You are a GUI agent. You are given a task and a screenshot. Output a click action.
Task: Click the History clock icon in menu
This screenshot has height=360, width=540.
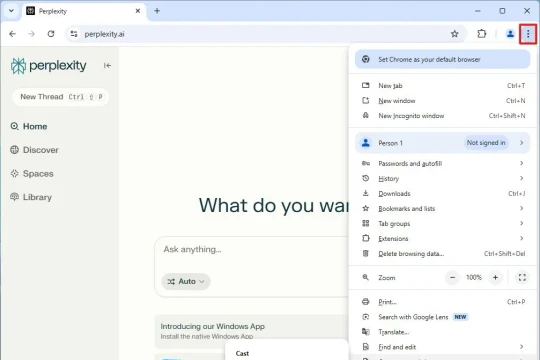coord(366,178)
